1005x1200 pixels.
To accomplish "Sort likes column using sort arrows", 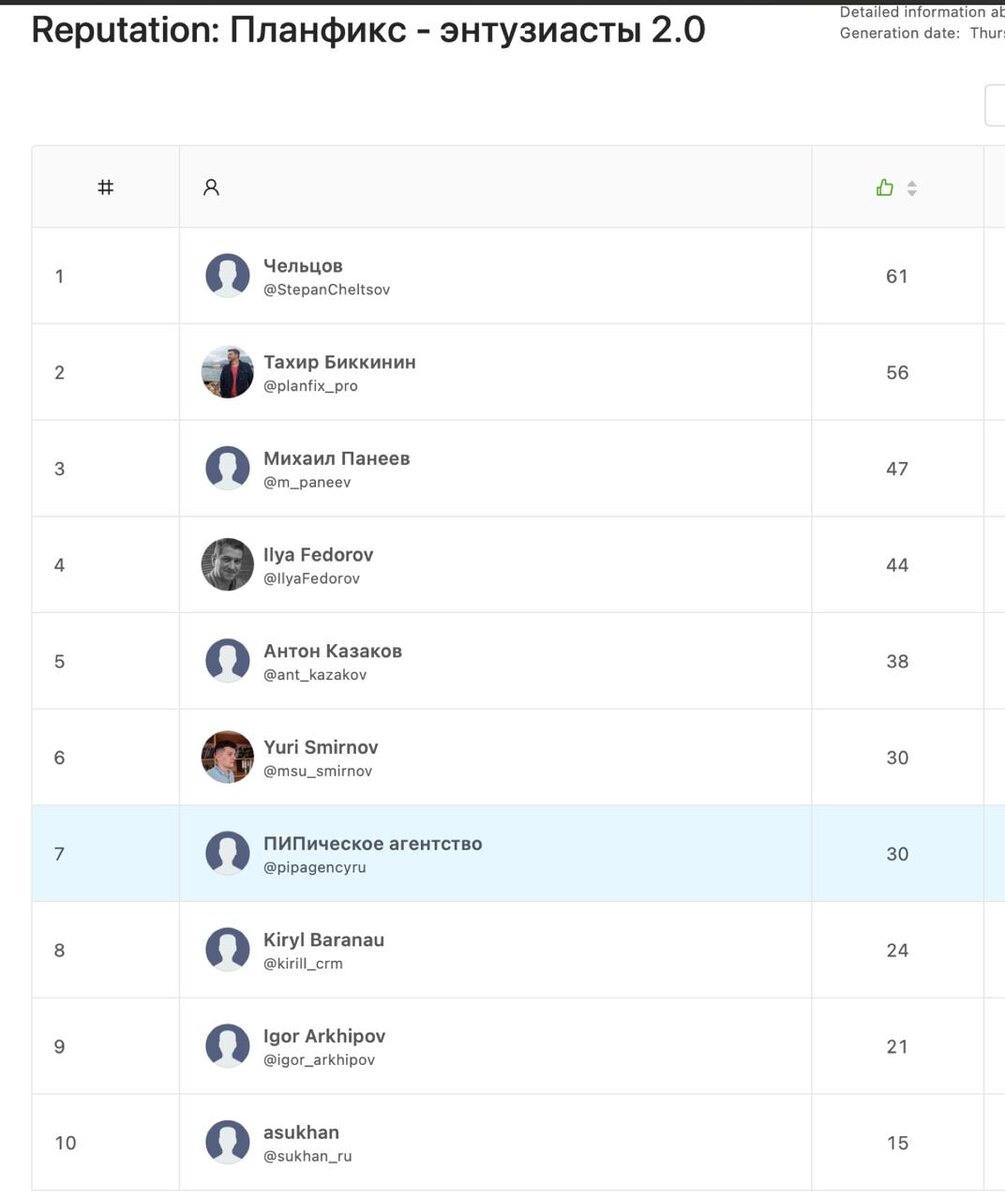I will (x=912, y=188).
